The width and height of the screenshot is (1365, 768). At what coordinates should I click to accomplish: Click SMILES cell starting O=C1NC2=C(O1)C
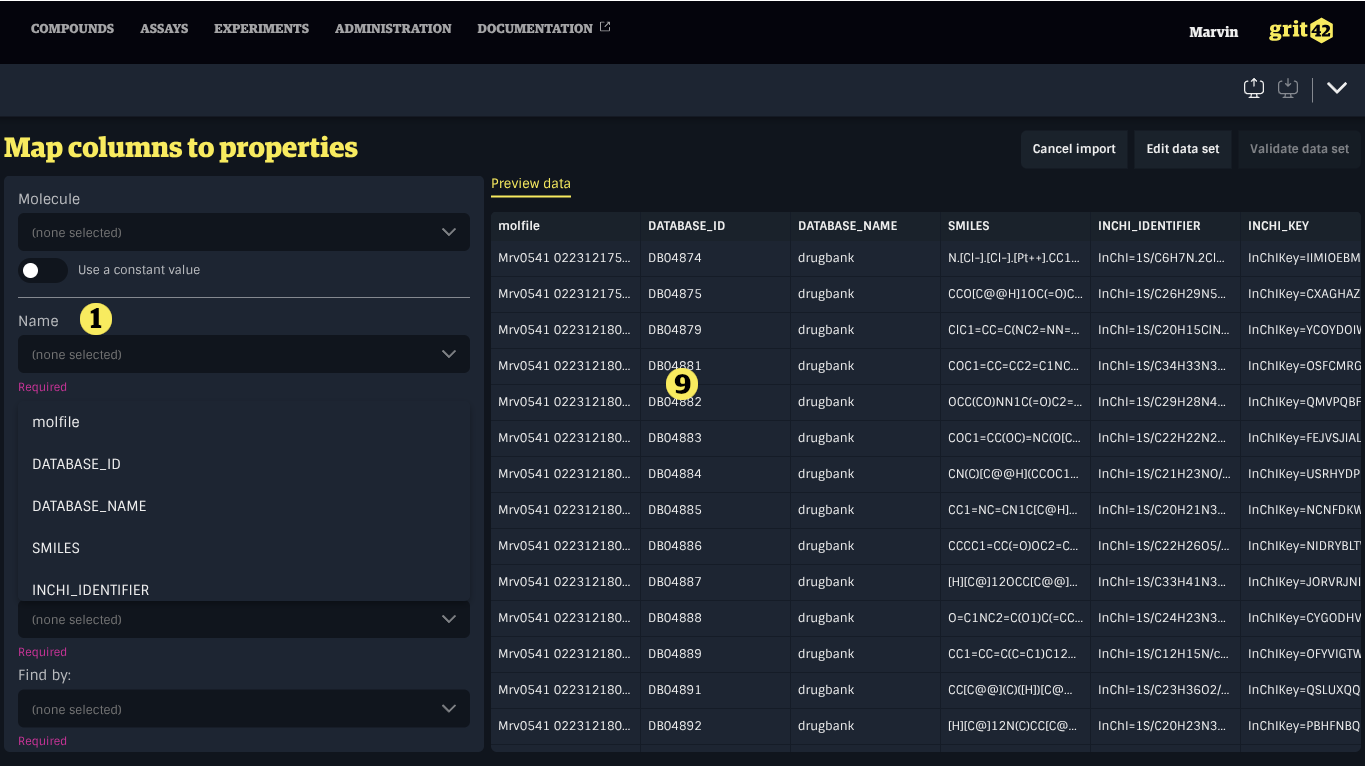1015,618
